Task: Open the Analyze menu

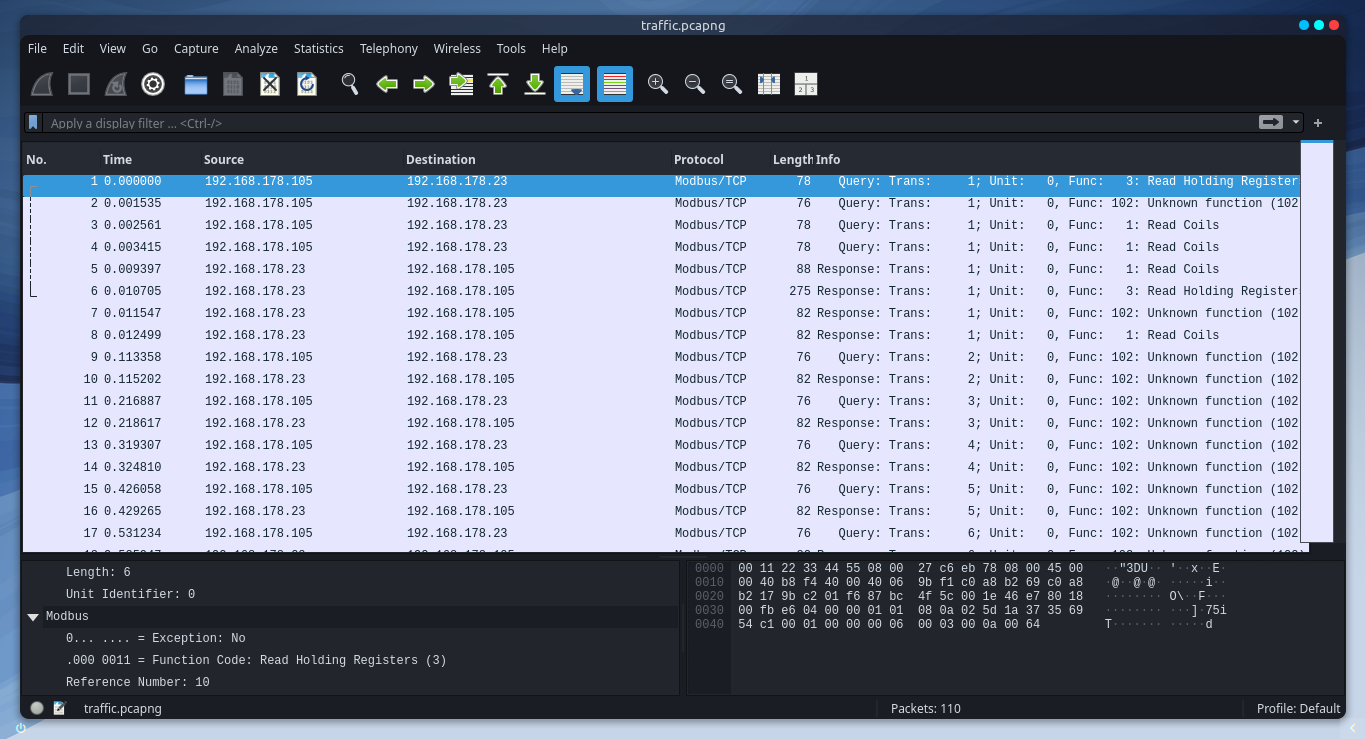Action: pyautogui.click(x=256, y=48)
